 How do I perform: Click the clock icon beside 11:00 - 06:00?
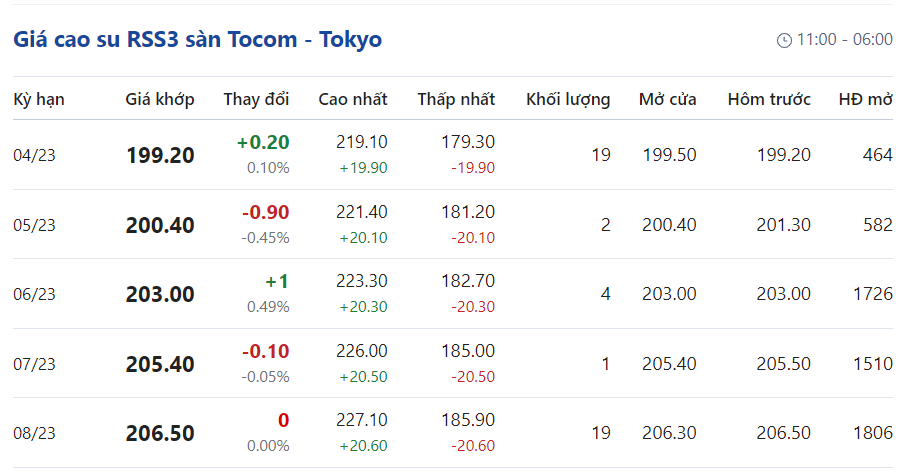click(x=784, y=40)
